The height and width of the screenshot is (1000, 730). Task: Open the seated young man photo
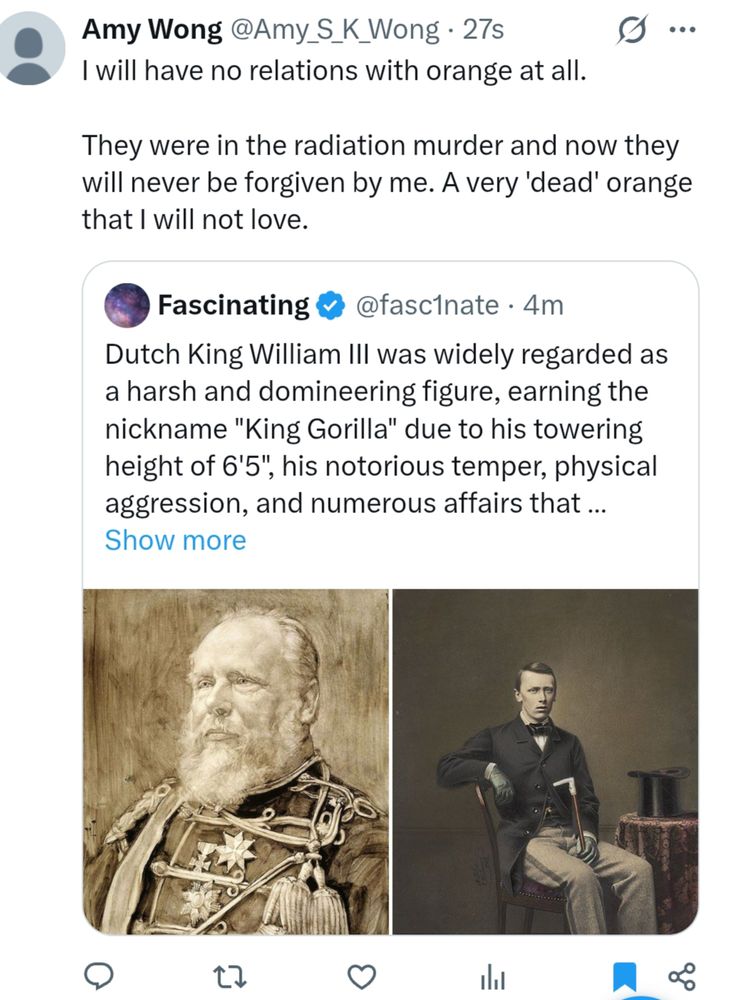(x=545, y=760)
